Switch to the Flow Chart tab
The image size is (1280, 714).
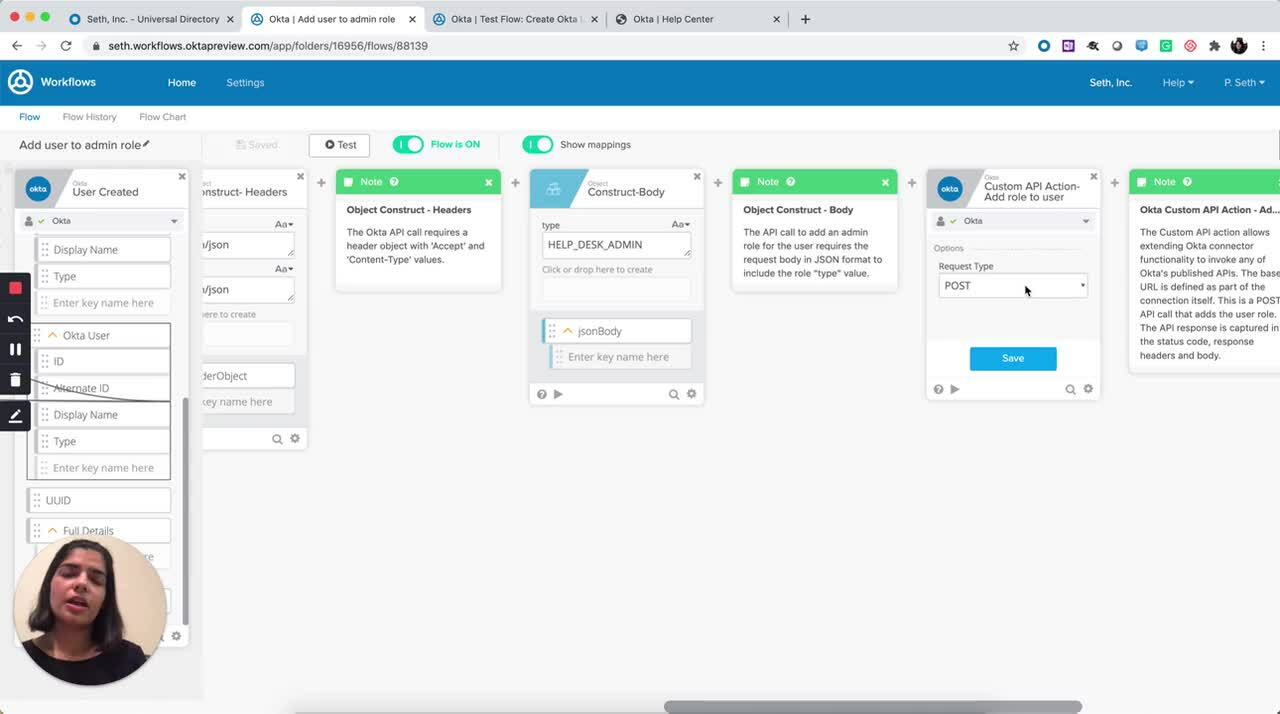163,117
